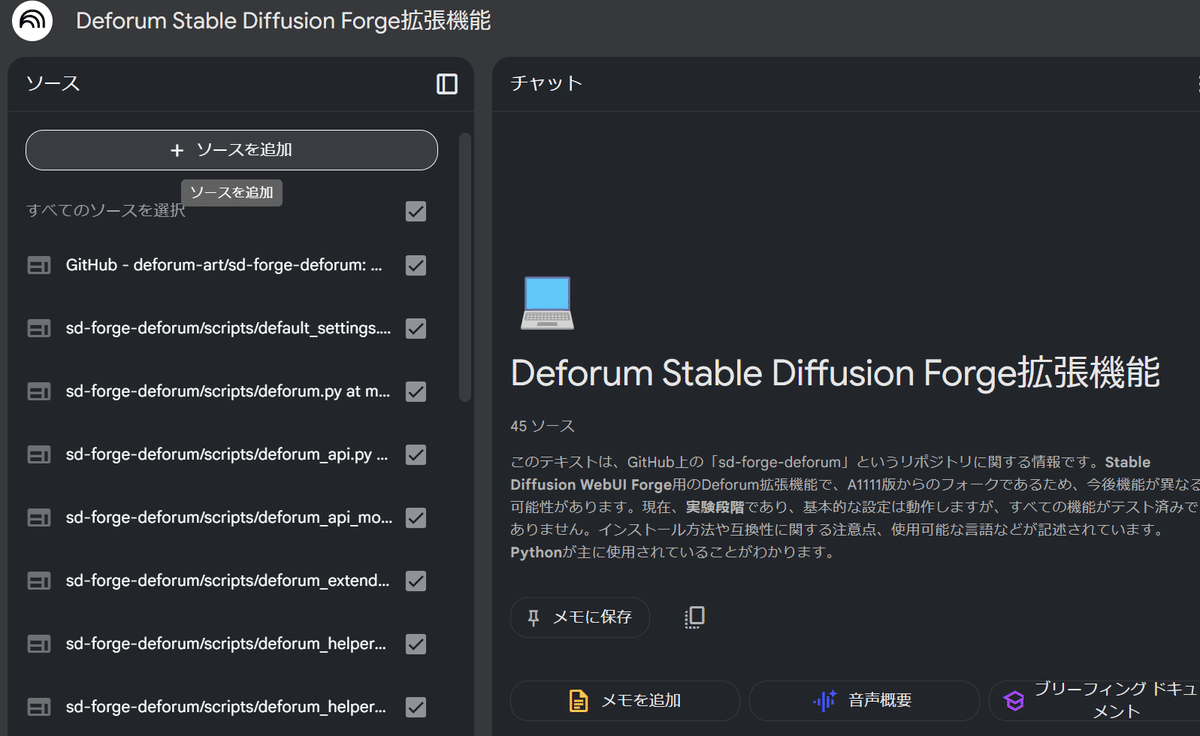Disable the deforum.py source checkbox
1200x736 pixels.
click(x=415, y=391)
